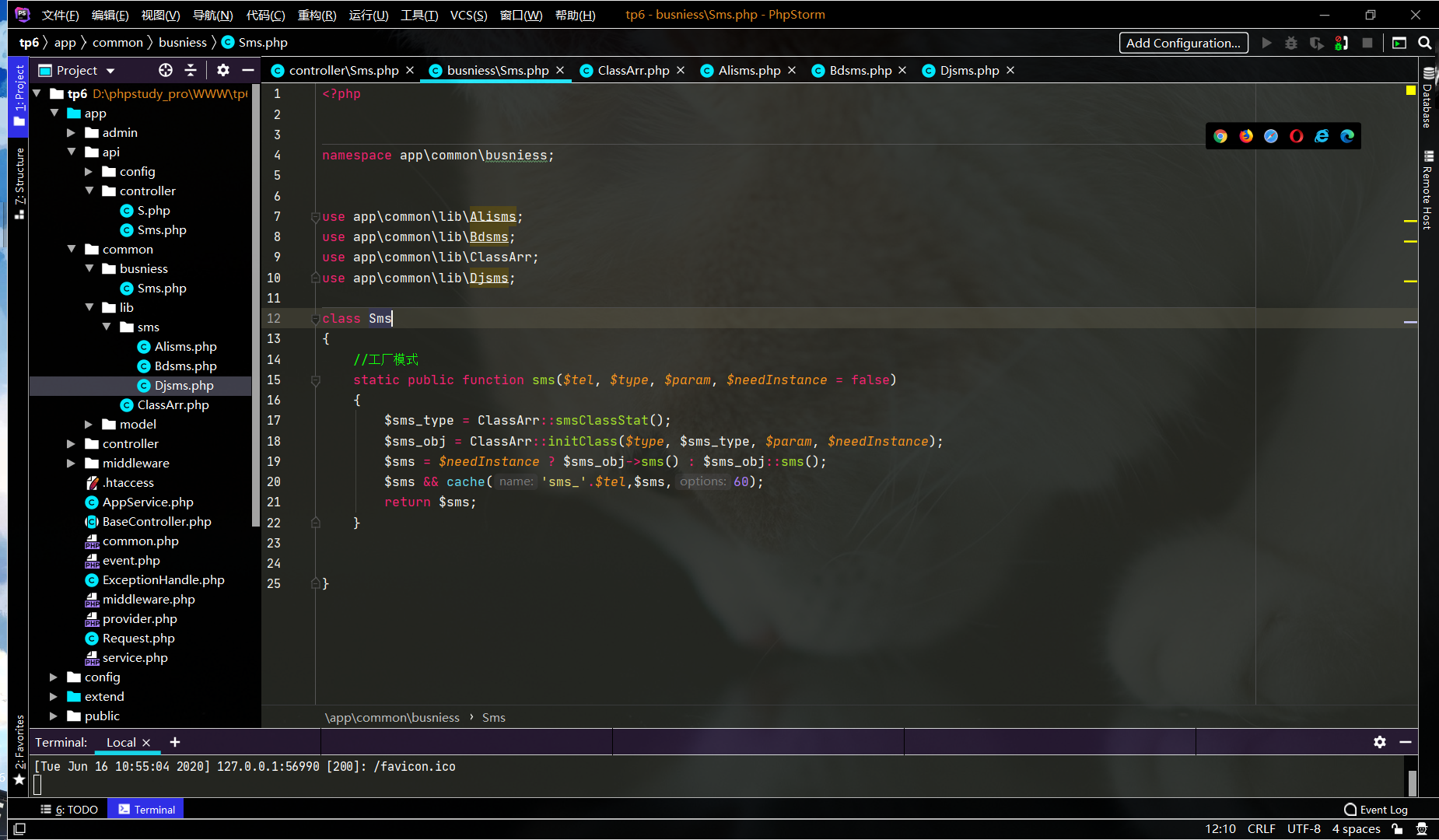The width and height of the screenshot is (1439, 840).
Task: Click UTF-8 encoding in status bar
Action: coord(1304,829)
